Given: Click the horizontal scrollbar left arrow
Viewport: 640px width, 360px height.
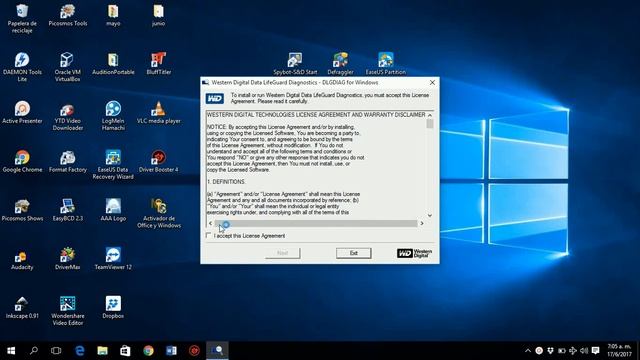Looking at the screenshot, I should [x=210, y=223].
